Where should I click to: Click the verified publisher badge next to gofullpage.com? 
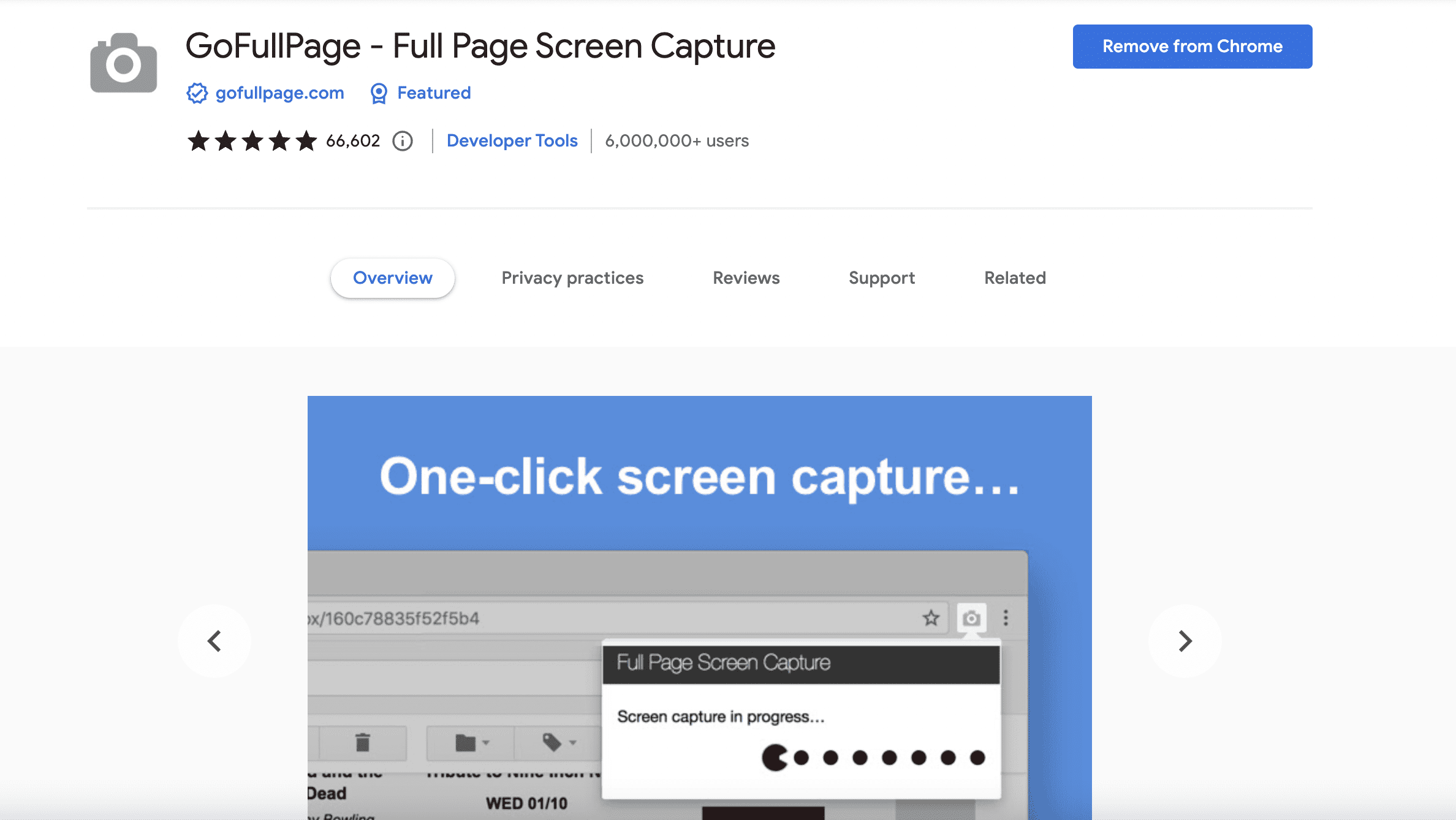[197, 93]
